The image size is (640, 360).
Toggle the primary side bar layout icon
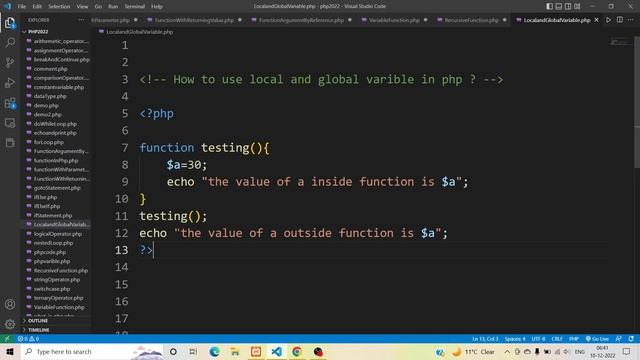coord(549,6)
